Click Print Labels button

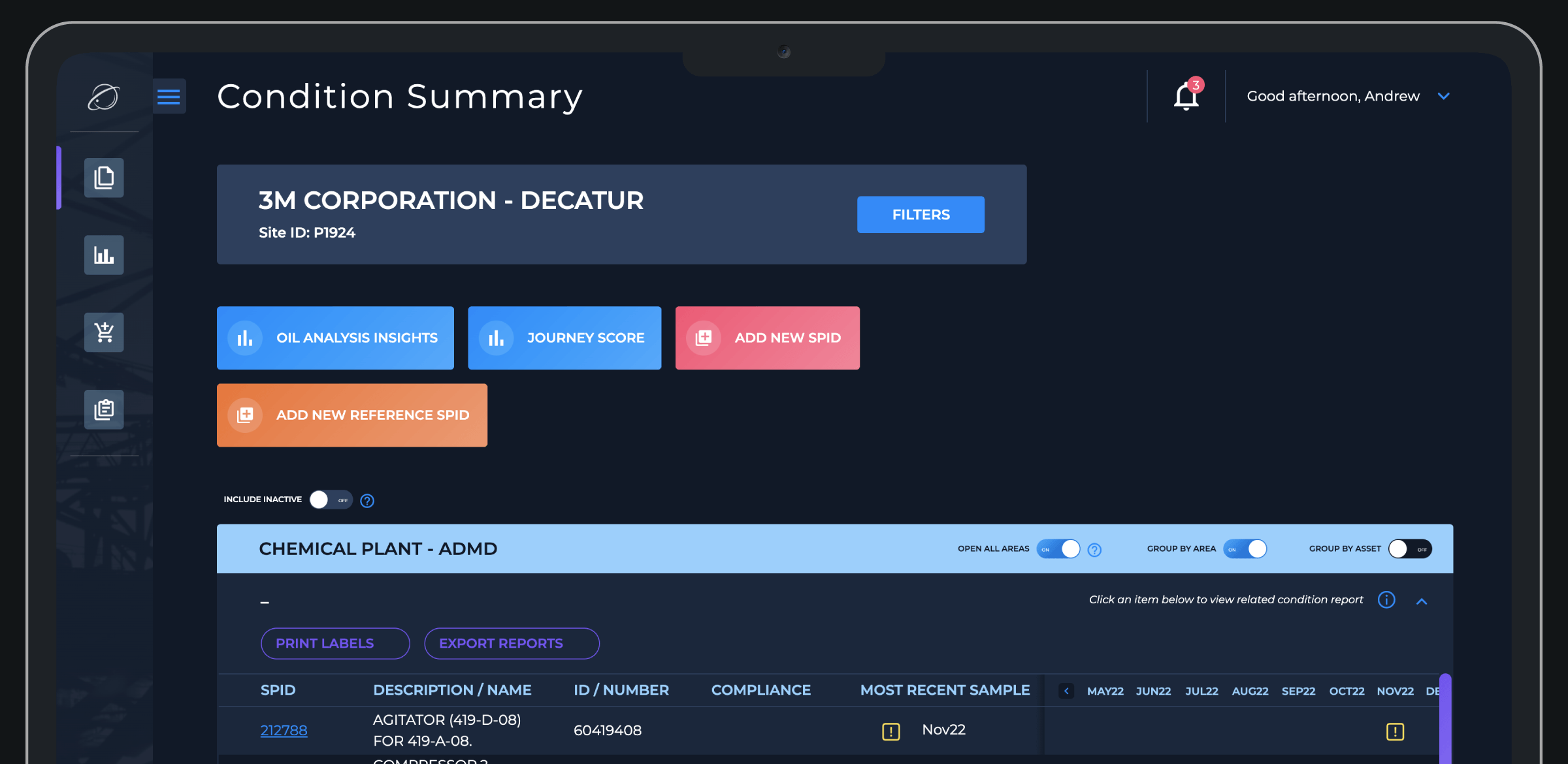(x=335, y=643)
